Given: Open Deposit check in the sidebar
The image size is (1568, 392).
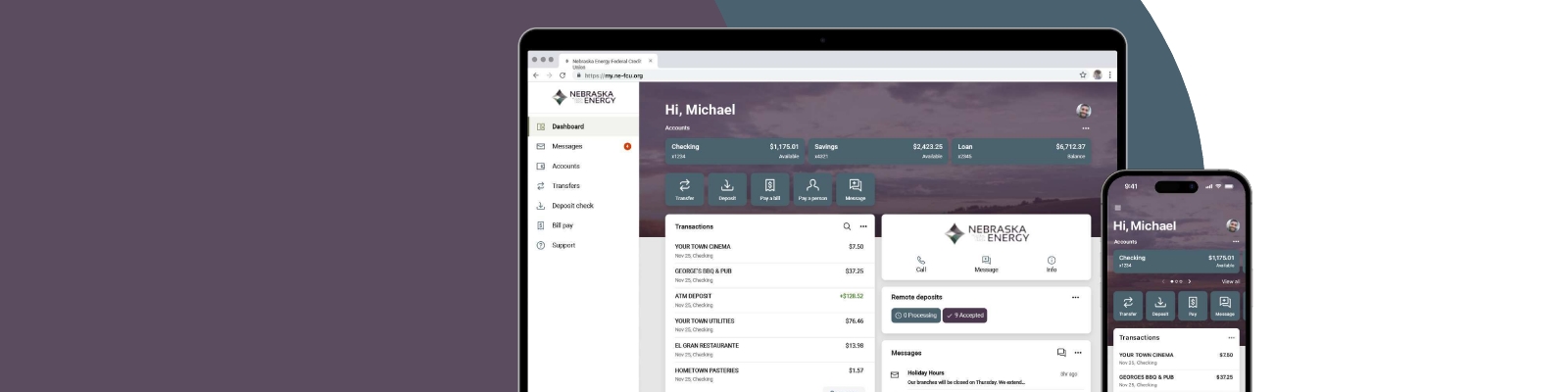Looking at the screenshot, I should coord(582,206).
